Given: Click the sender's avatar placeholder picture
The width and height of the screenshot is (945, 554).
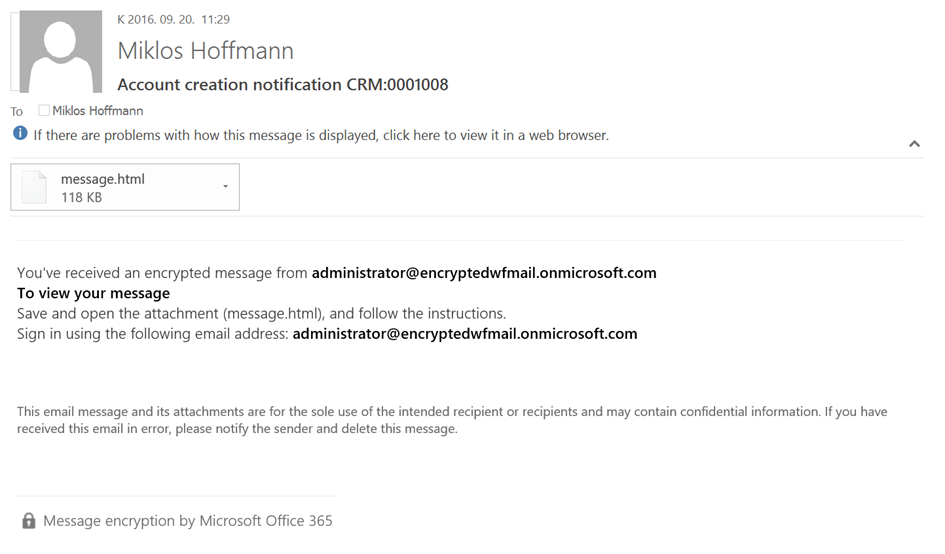Looking at the screenshot, I should point(61,52).
